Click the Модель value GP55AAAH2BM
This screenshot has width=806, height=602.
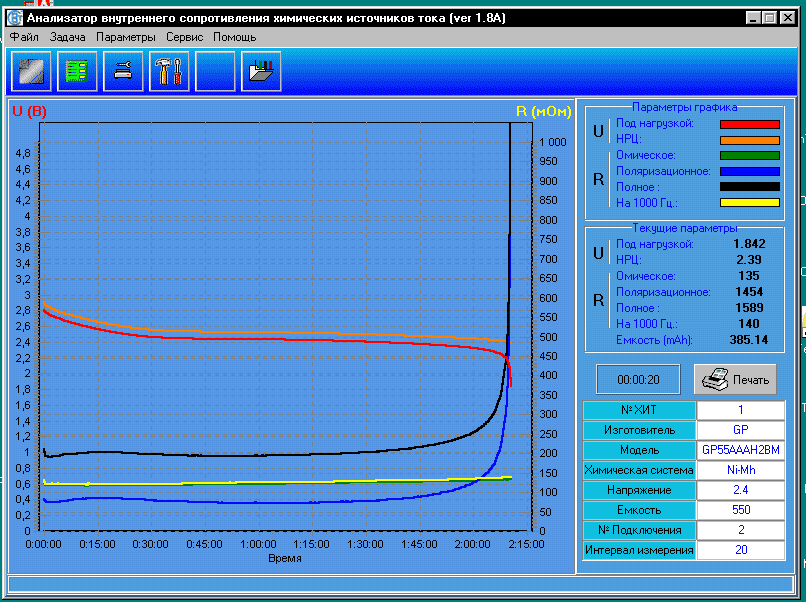point(741,450)
